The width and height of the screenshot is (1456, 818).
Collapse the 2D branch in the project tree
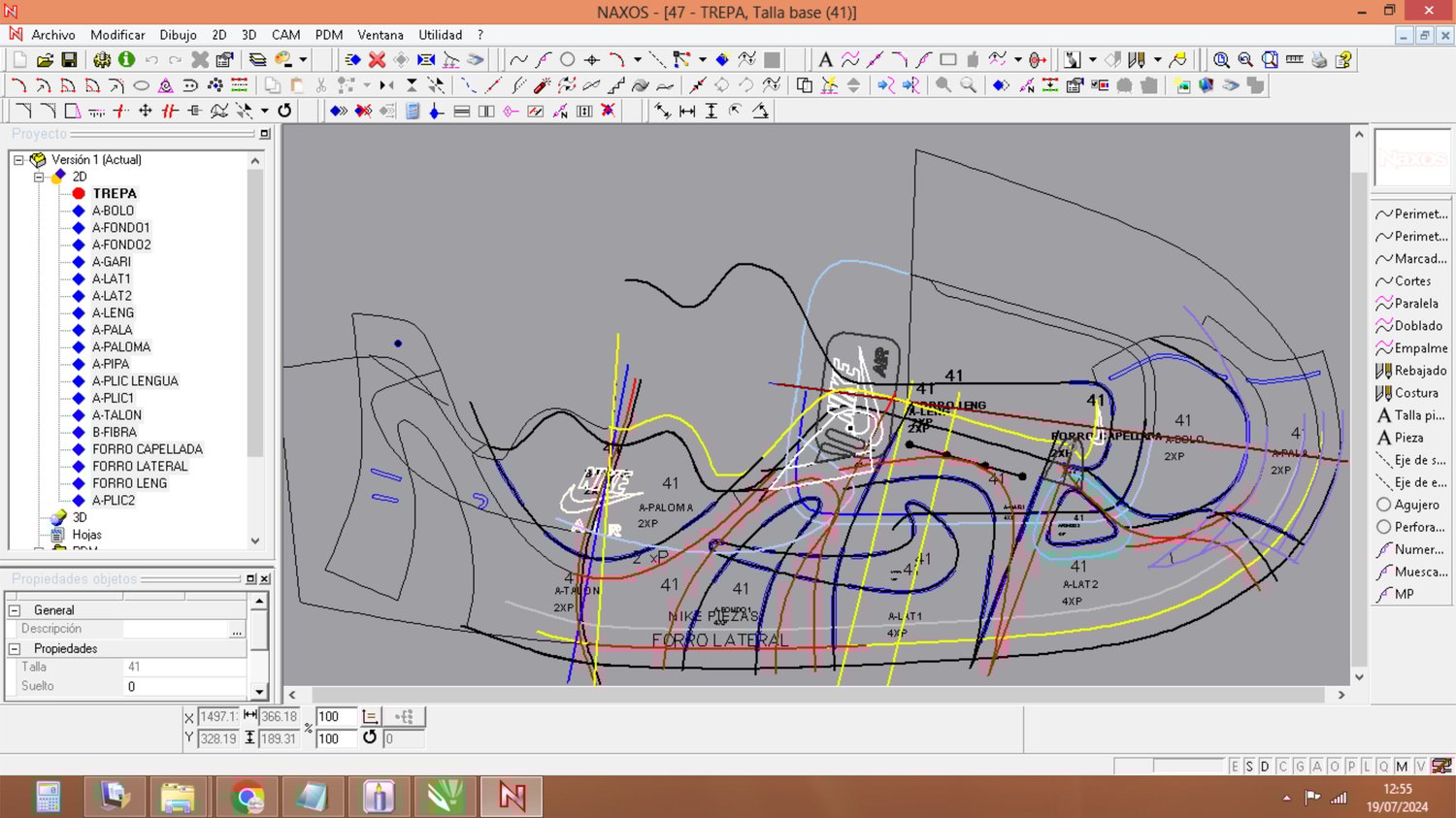(39, 177)
